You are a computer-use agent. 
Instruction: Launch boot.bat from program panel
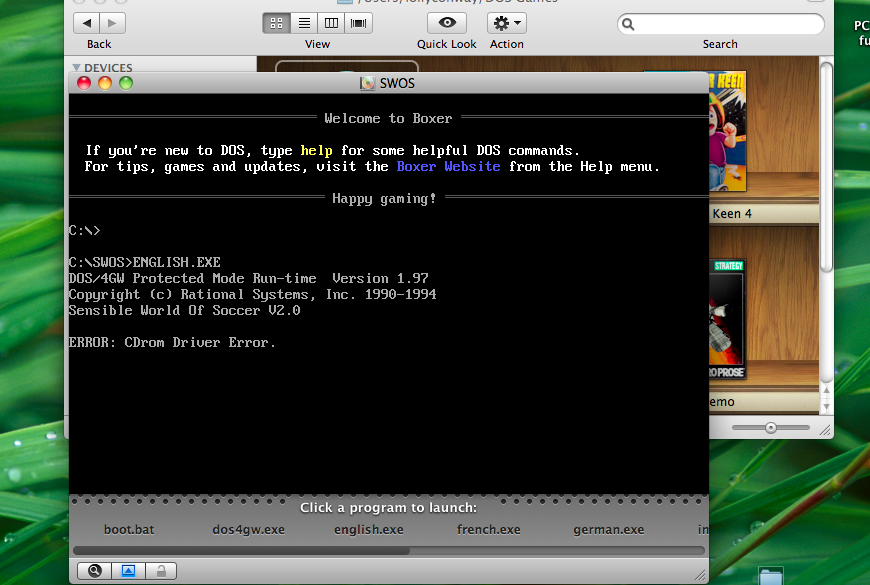point(129,530)
